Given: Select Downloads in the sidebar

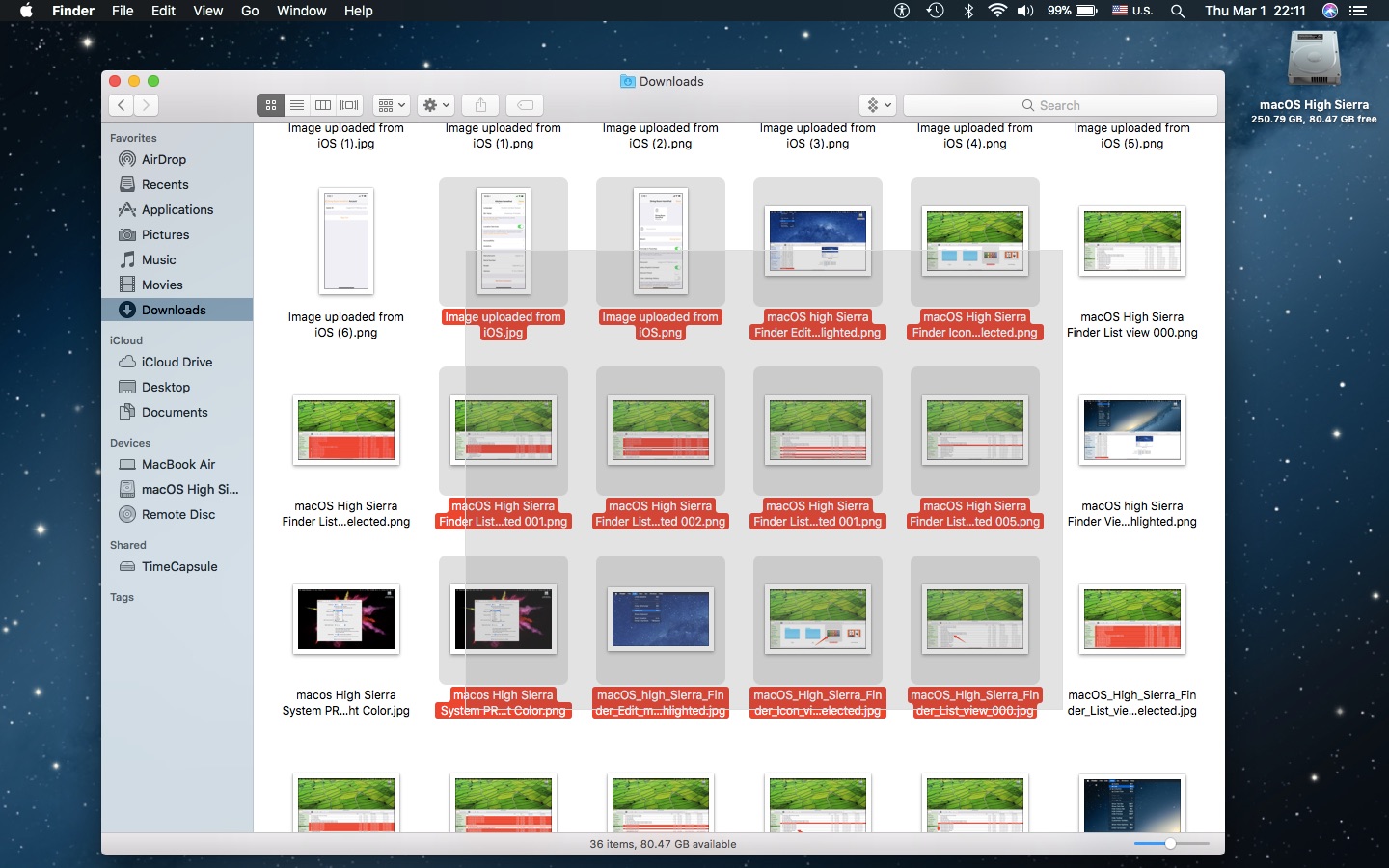Looking at the screenshot, I should 177,310.
